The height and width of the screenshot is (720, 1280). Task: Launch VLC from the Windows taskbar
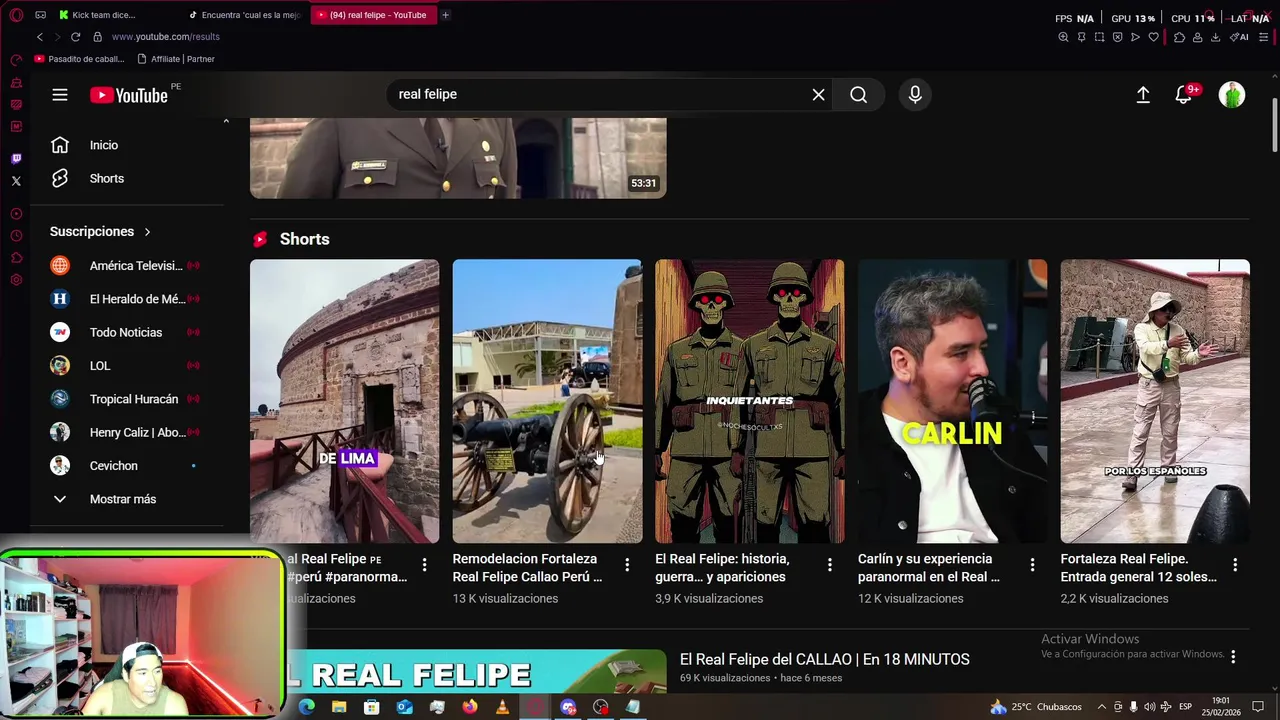(x=502, y=707)
